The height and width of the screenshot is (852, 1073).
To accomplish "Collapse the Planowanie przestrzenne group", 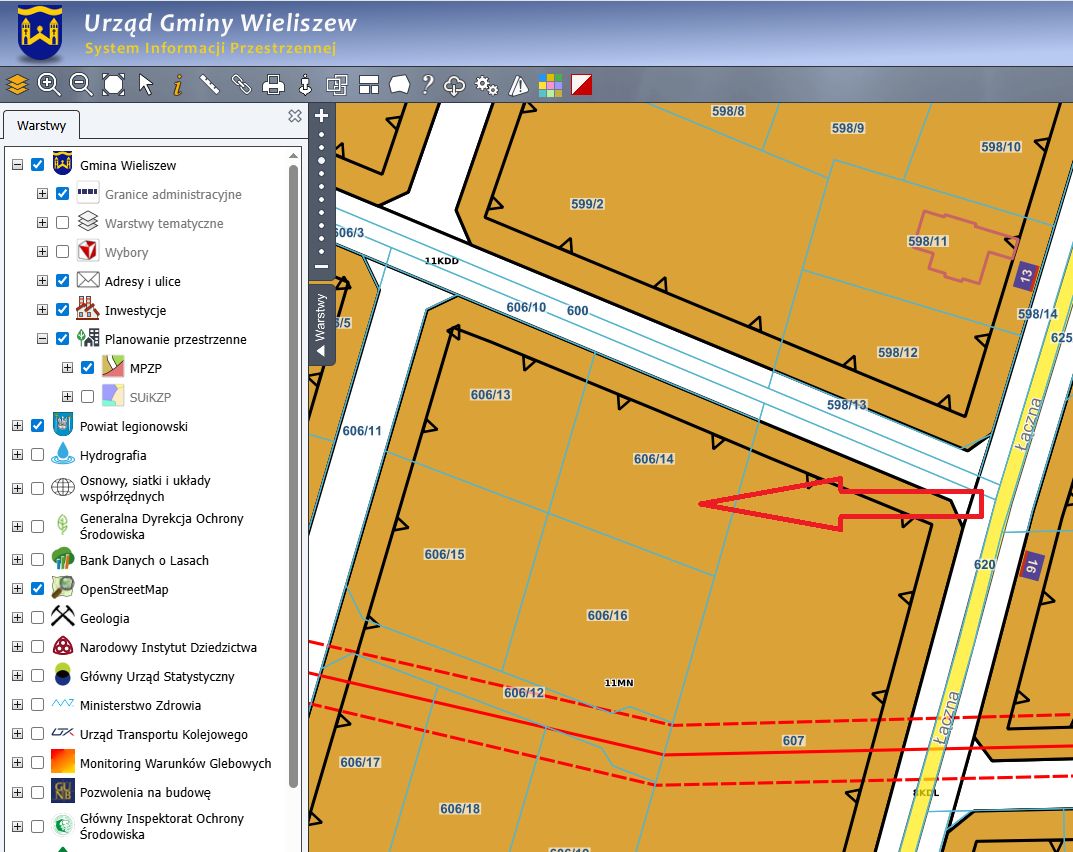I will pos(42,339).
